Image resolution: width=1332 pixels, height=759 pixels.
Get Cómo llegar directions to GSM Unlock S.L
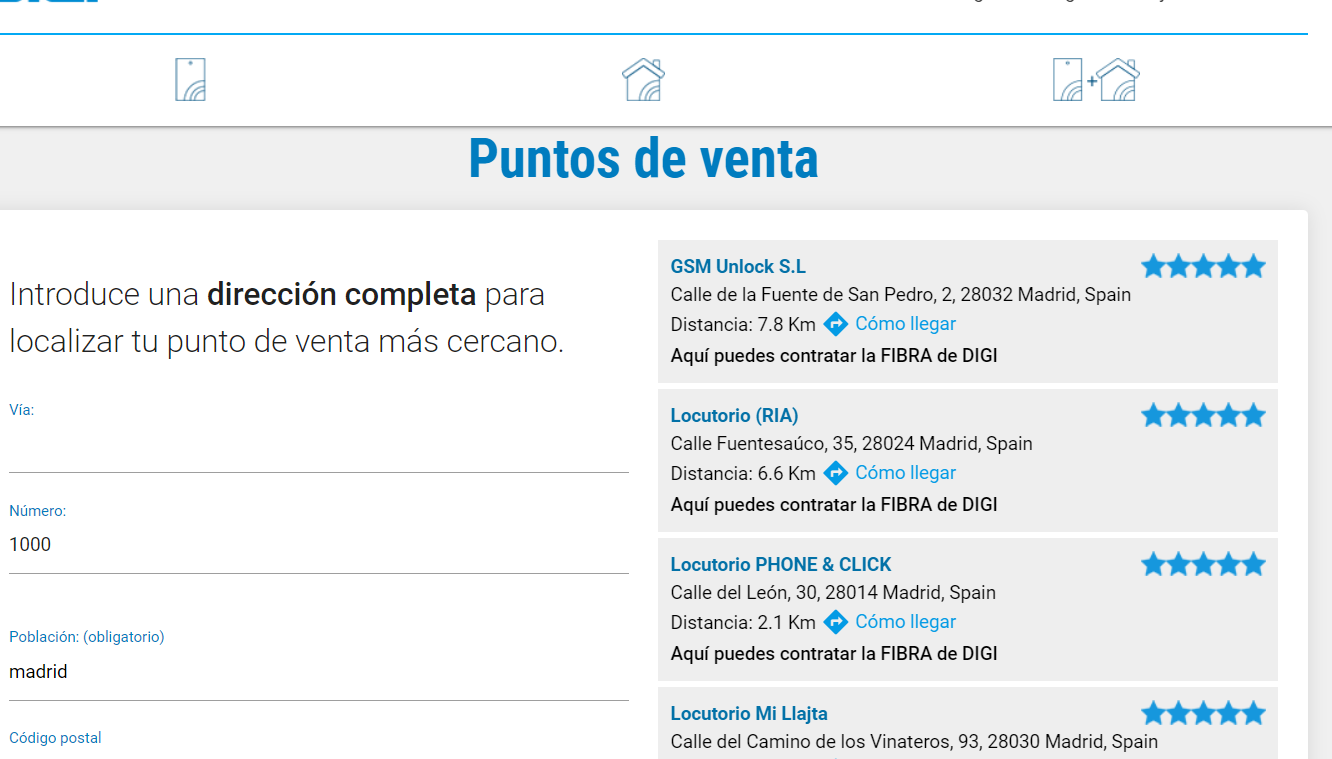point(905,324)
